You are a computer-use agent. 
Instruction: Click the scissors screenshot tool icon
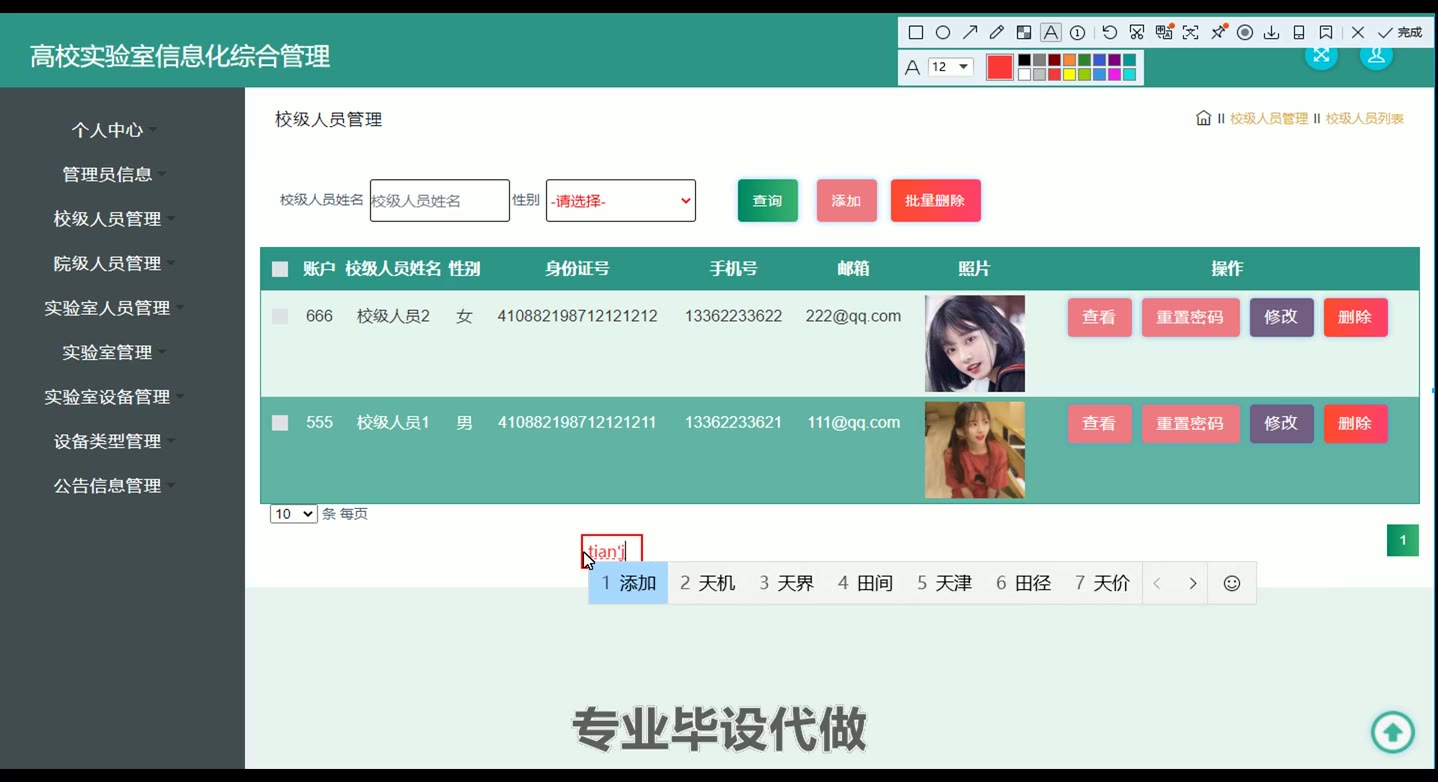[1136, 33]
